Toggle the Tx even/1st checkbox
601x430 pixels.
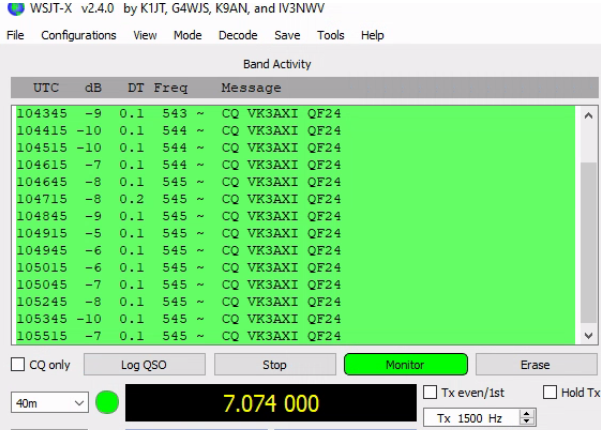(431, 390)
